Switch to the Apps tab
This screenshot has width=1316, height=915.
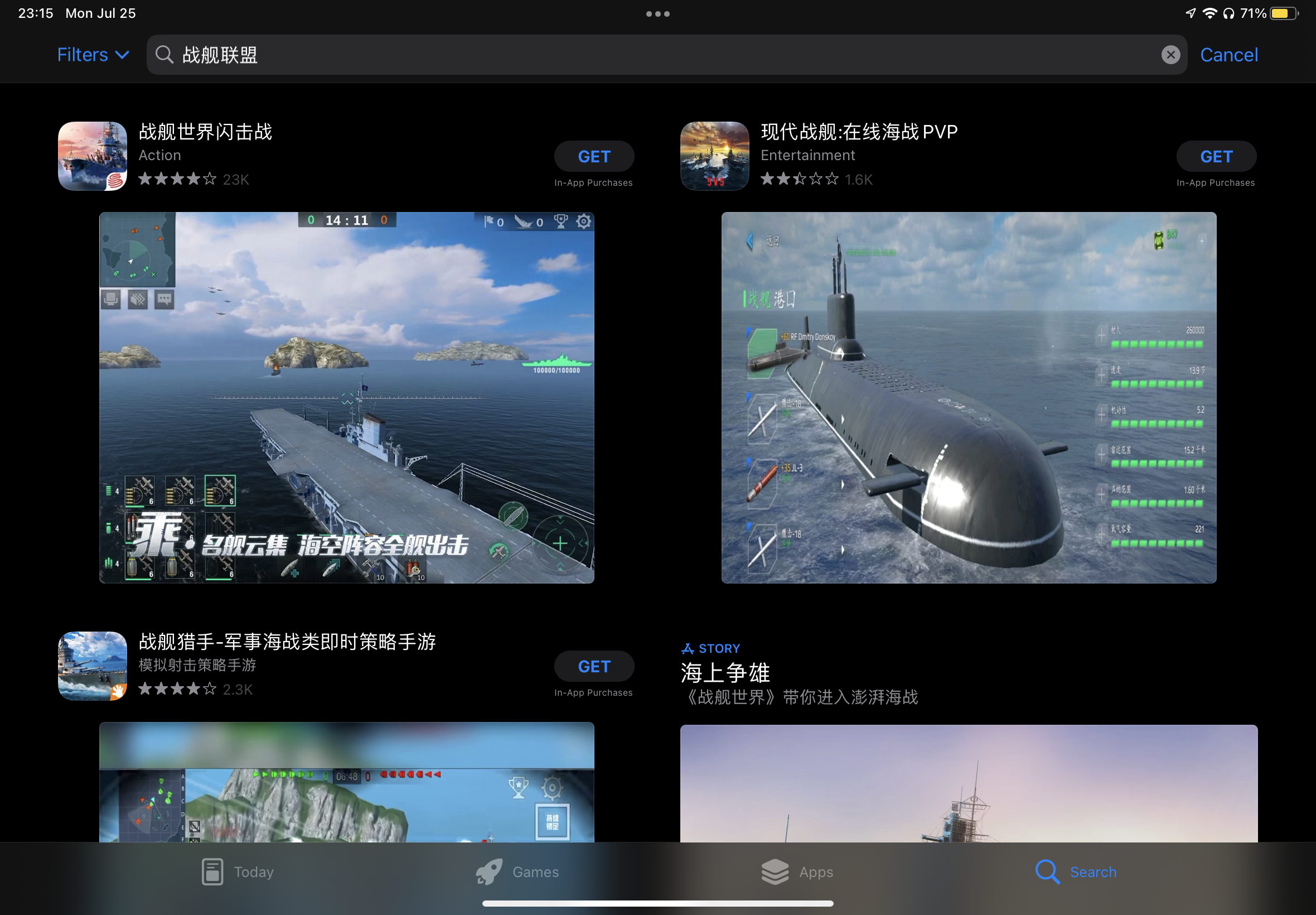tap(797, 872)
